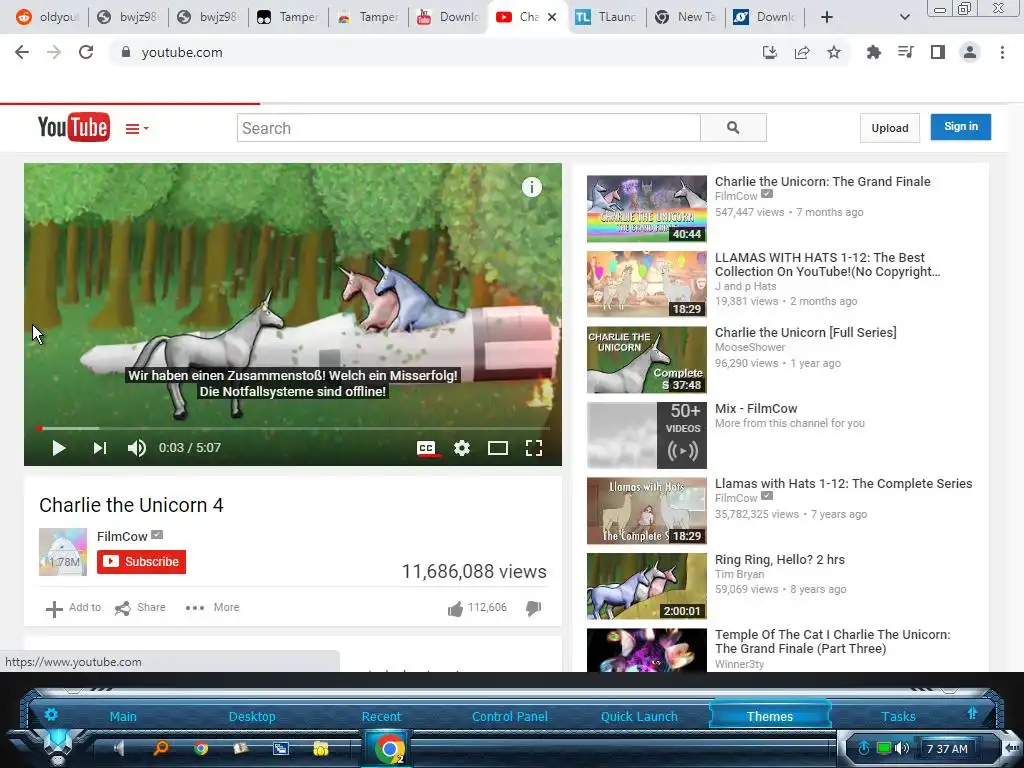This screenshot has width=1024, height=768.
Task: Select the Quick Launch dock tab
Action: click(639, 716)
